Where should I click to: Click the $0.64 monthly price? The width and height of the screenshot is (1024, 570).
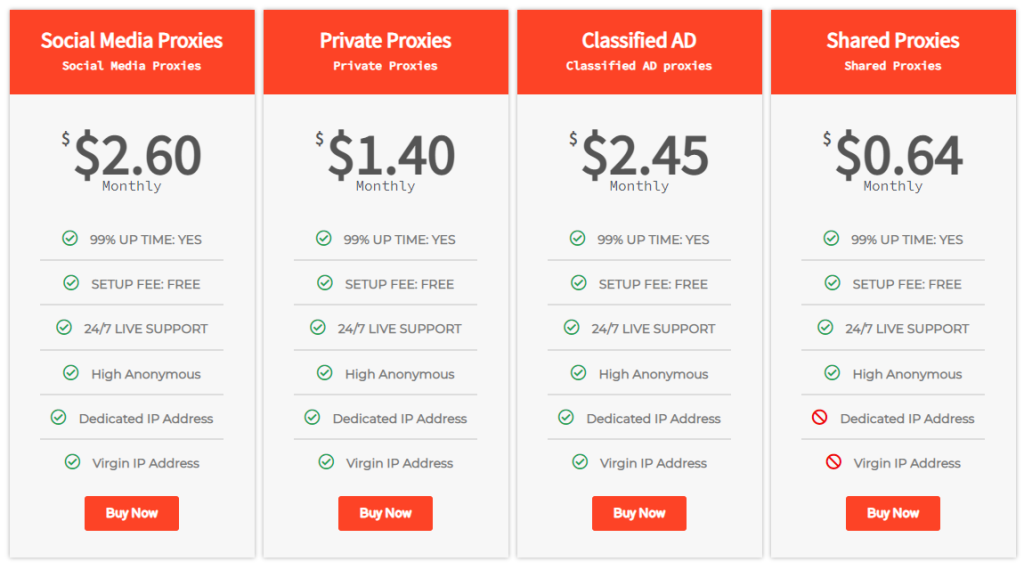click(x=898, y=156)
